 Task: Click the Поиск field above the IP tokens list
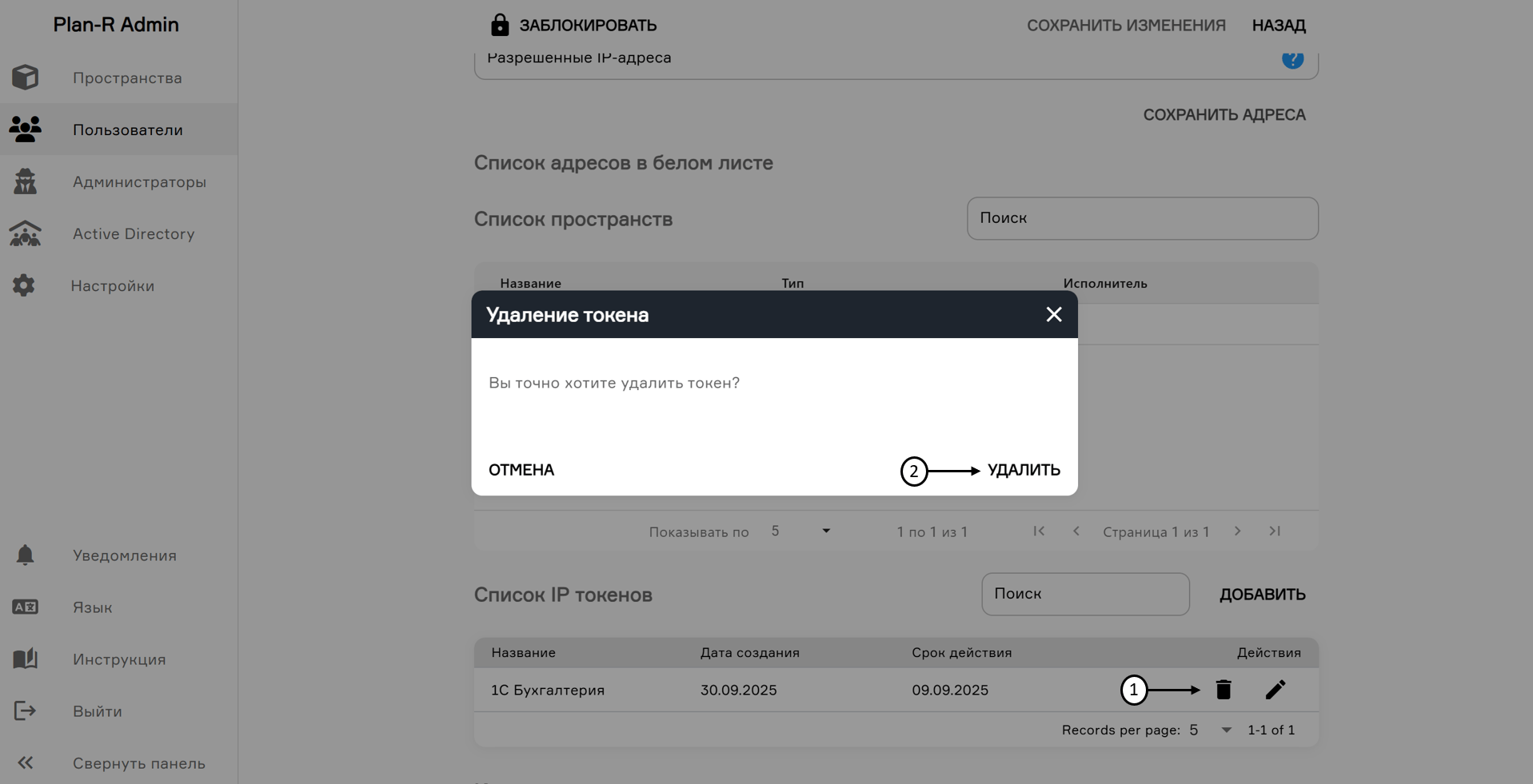pos(1085,594)
